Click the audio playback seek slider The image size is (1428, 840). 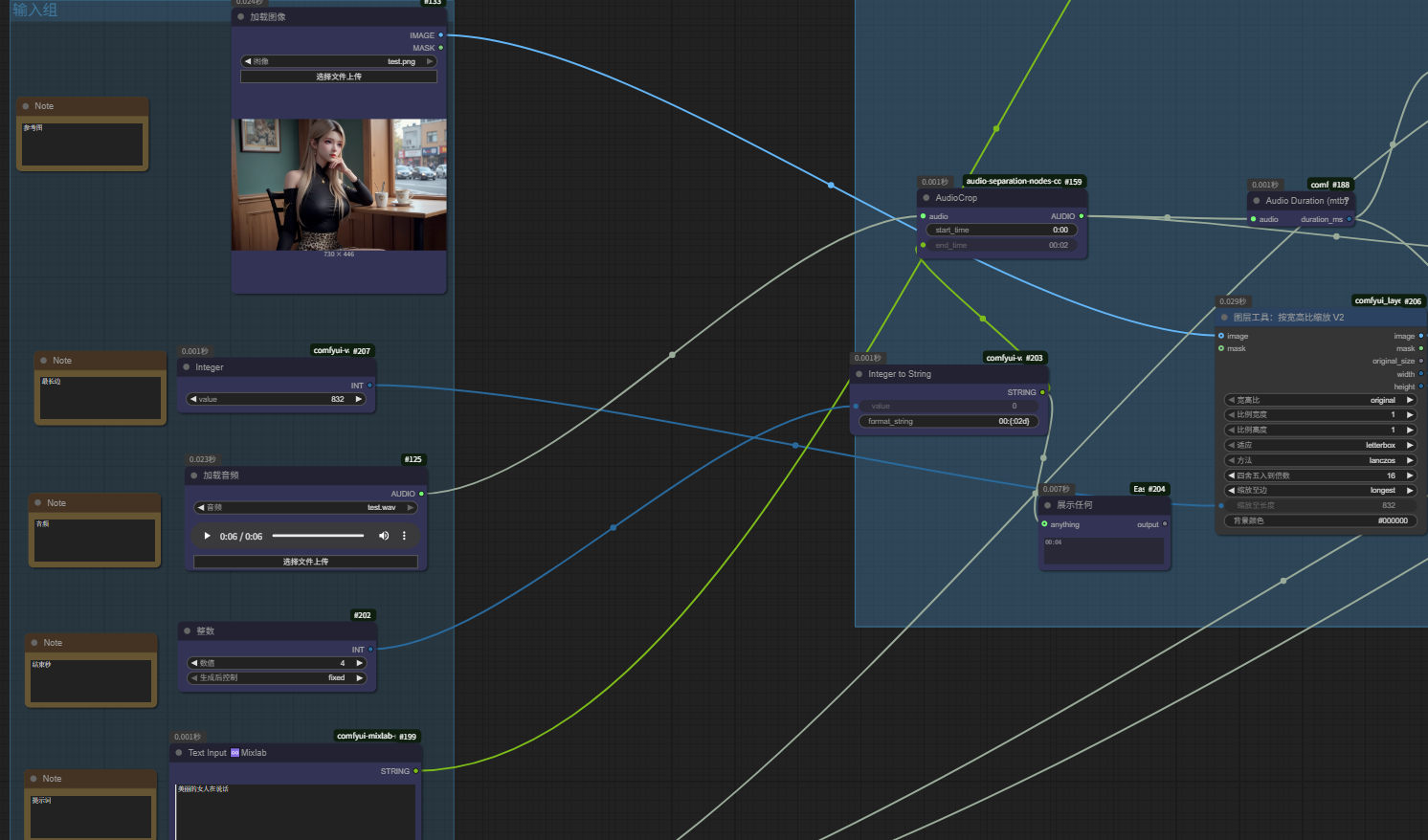[x=318, y=536]
